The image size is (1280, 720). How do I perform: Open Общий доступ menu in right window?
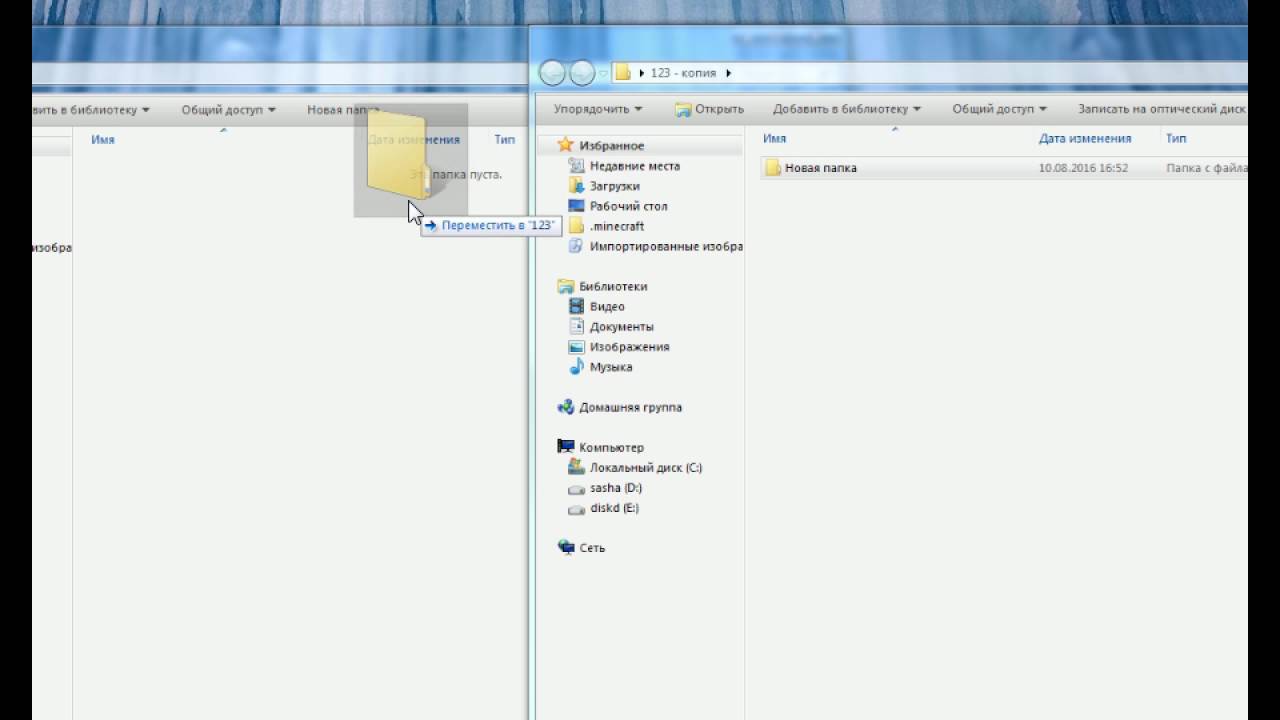(999, 109)
